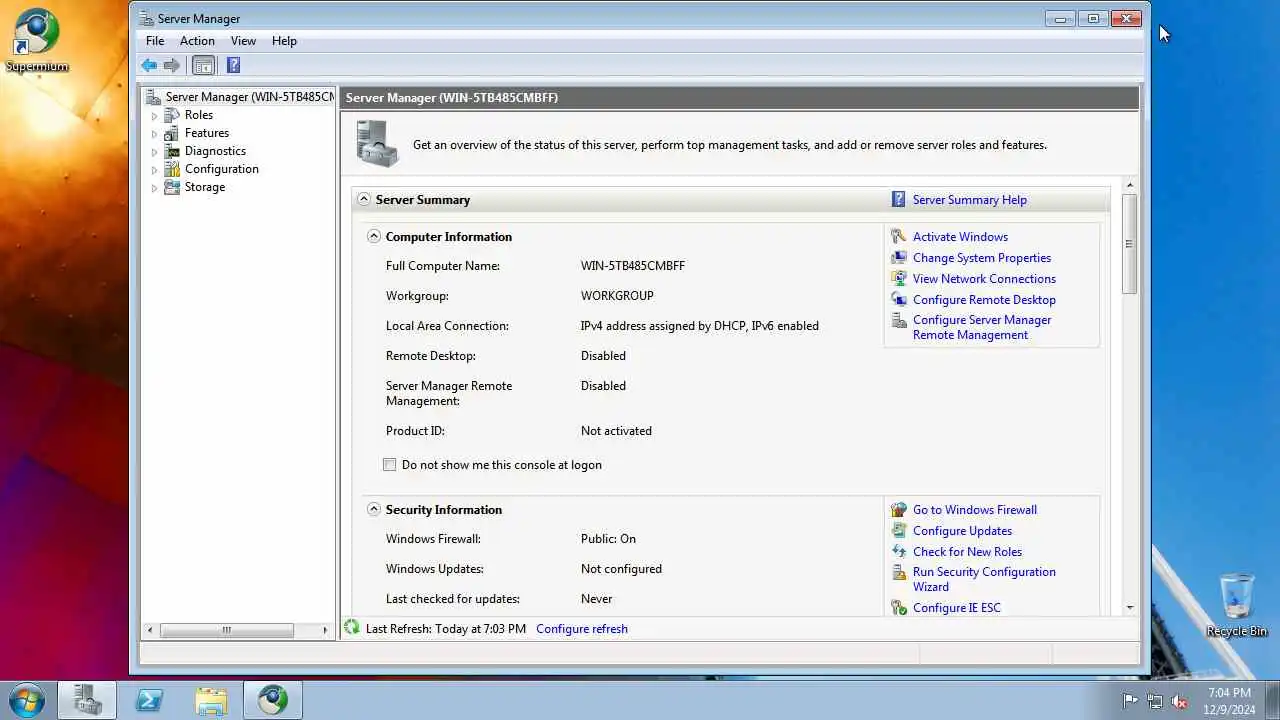Launch PowerShell from the taskbar
Screen dimensions: 1280x720
coord(149,700)
